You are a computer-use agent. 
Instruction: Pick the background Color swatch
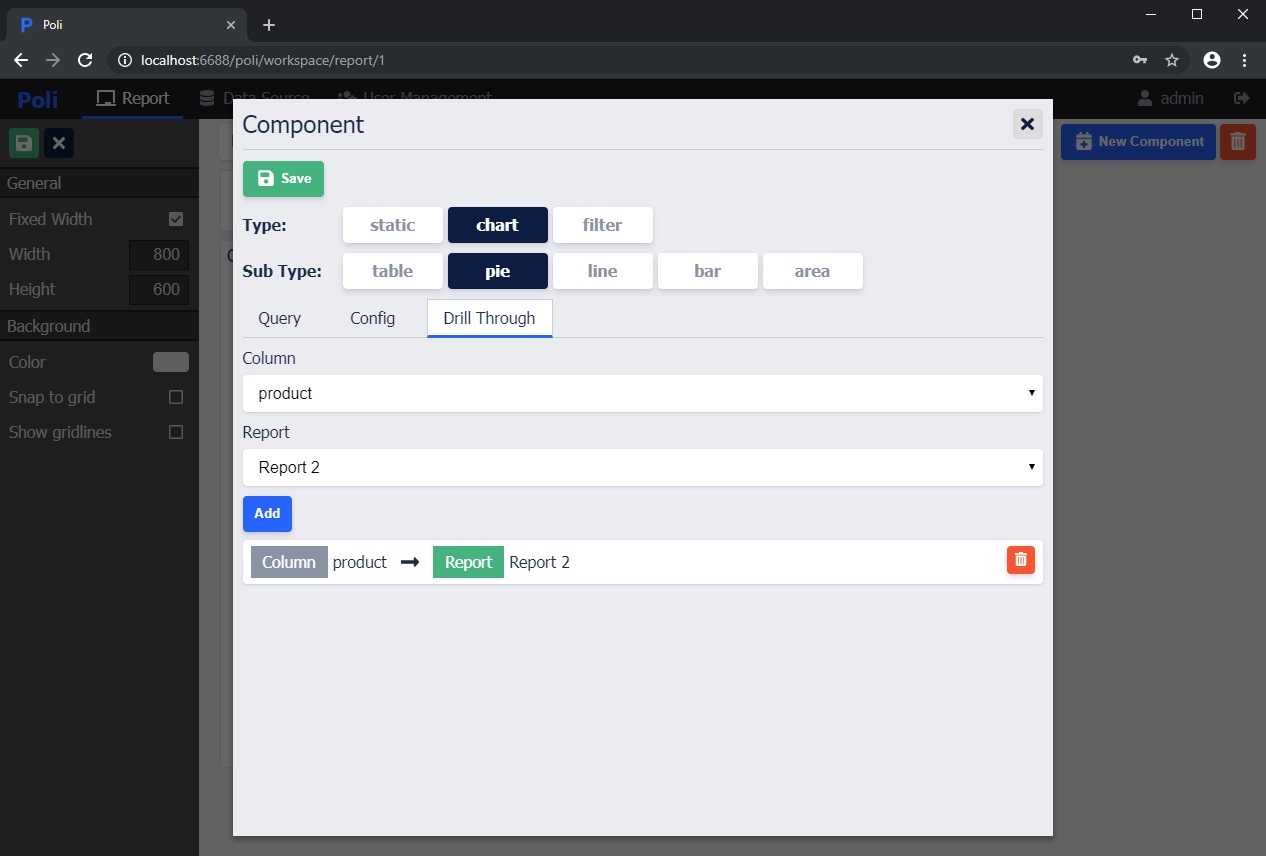click(x=170, y=362)
